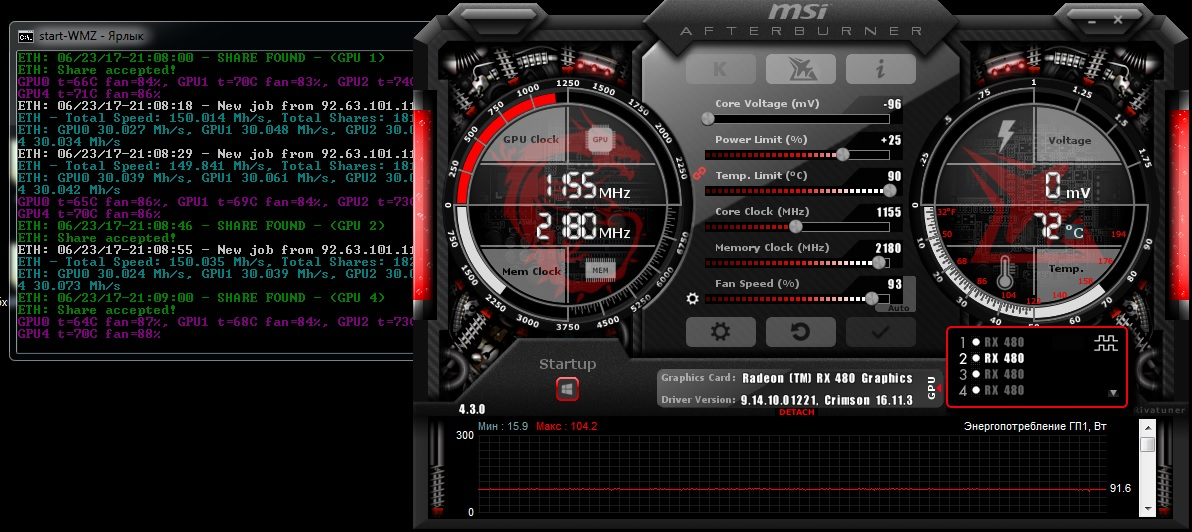Select GPU 3 RX 480 in list
Viewport: 1192px width, 532px height.
coord(992,374)
